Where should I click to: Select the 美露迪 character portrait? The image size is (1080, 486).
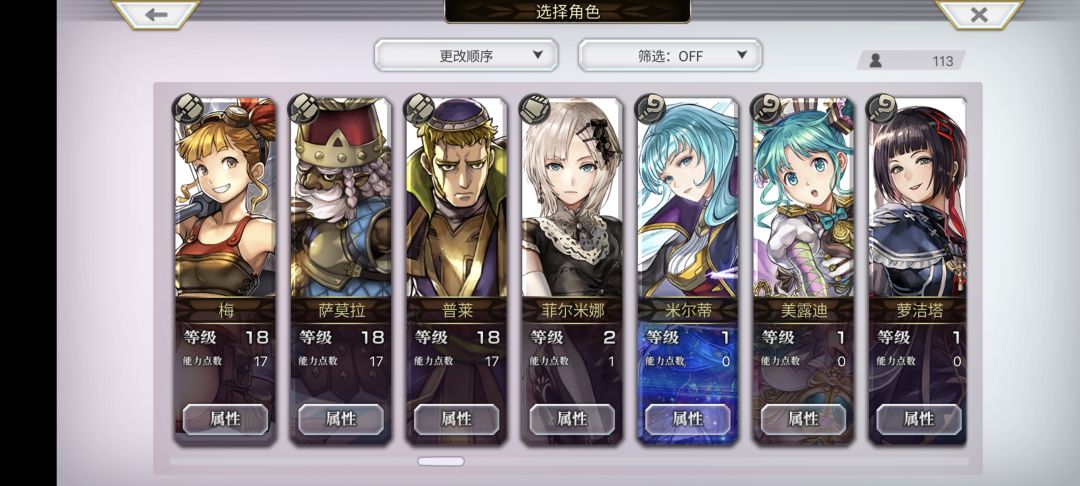tap(803, 198)
